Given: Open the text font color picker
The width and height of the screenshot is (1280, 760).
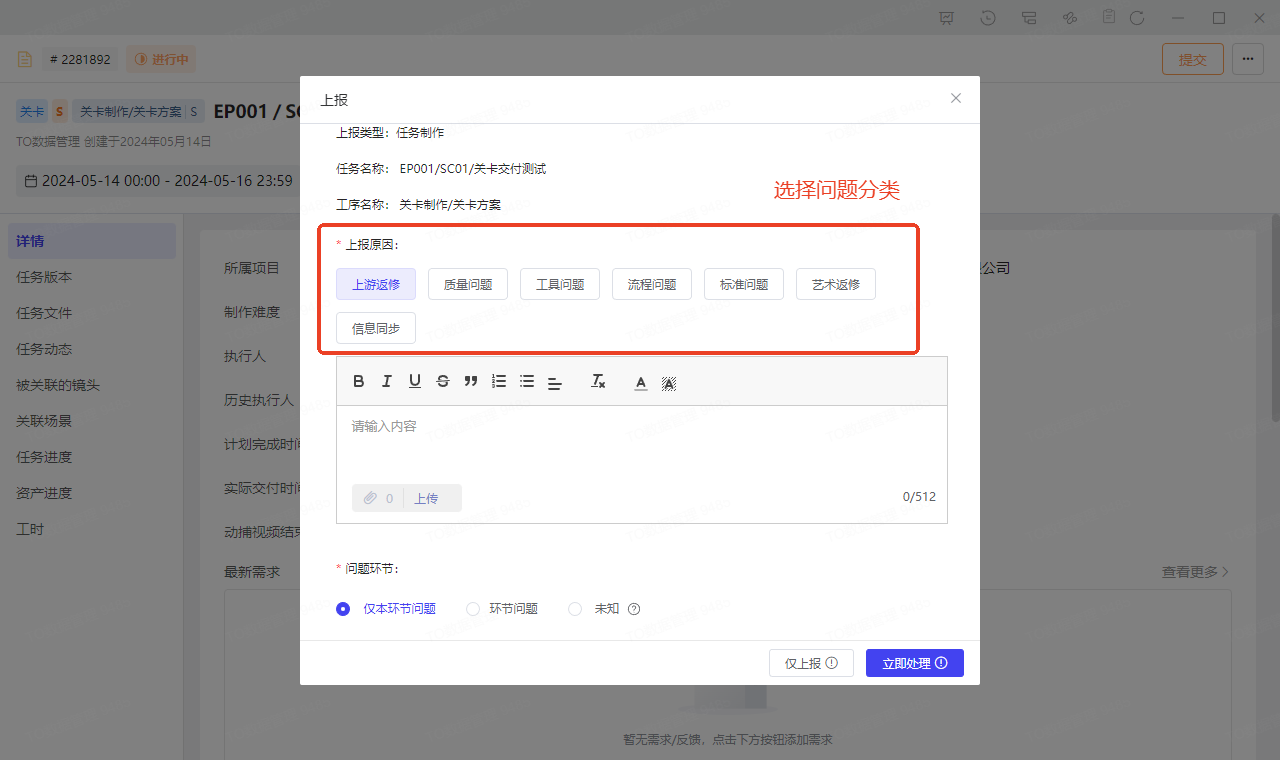Looking at the screenshot, I should tap(641, 382).
